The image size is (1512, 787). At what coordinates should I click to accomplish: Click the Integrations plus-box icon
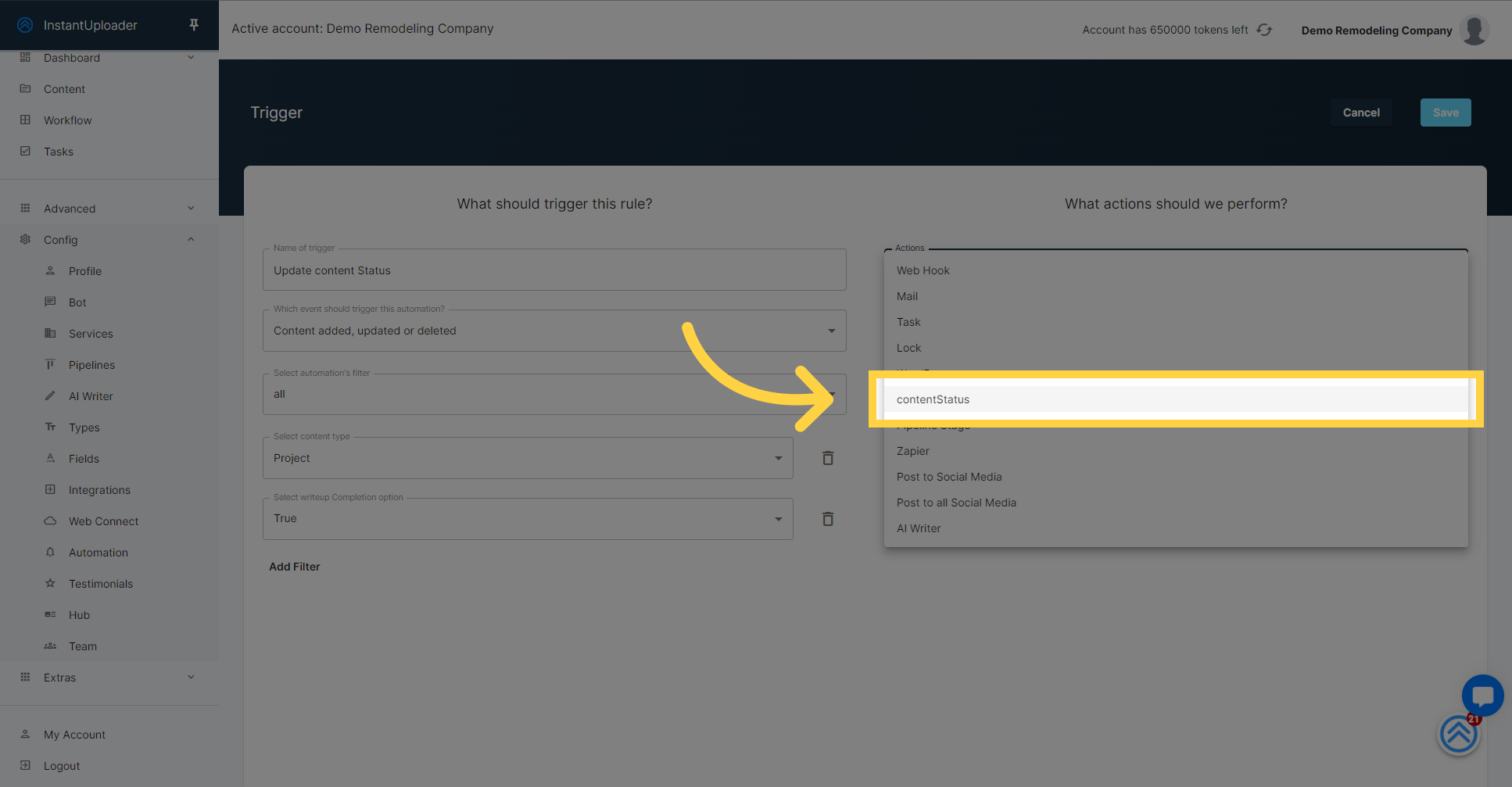coord(50,489)
